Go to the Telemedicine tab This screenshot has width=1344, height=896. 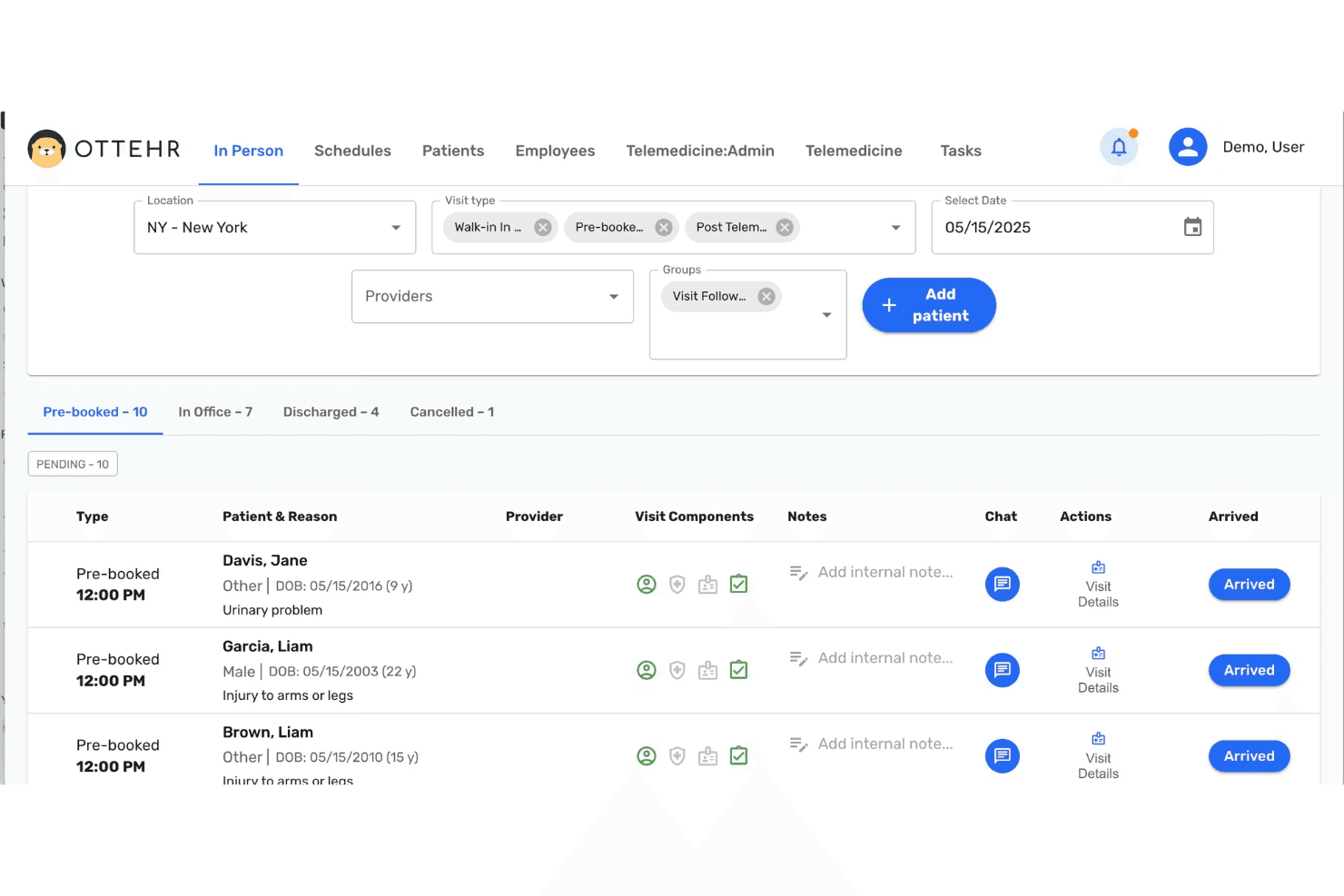pos(854,151)
